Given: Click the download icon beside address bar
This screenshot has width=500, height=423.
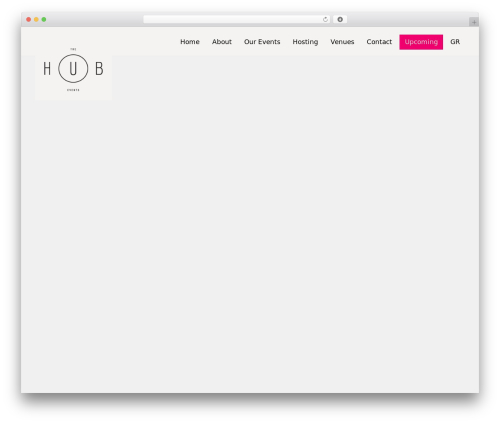Looking at the screenshot, I should 340,19.
